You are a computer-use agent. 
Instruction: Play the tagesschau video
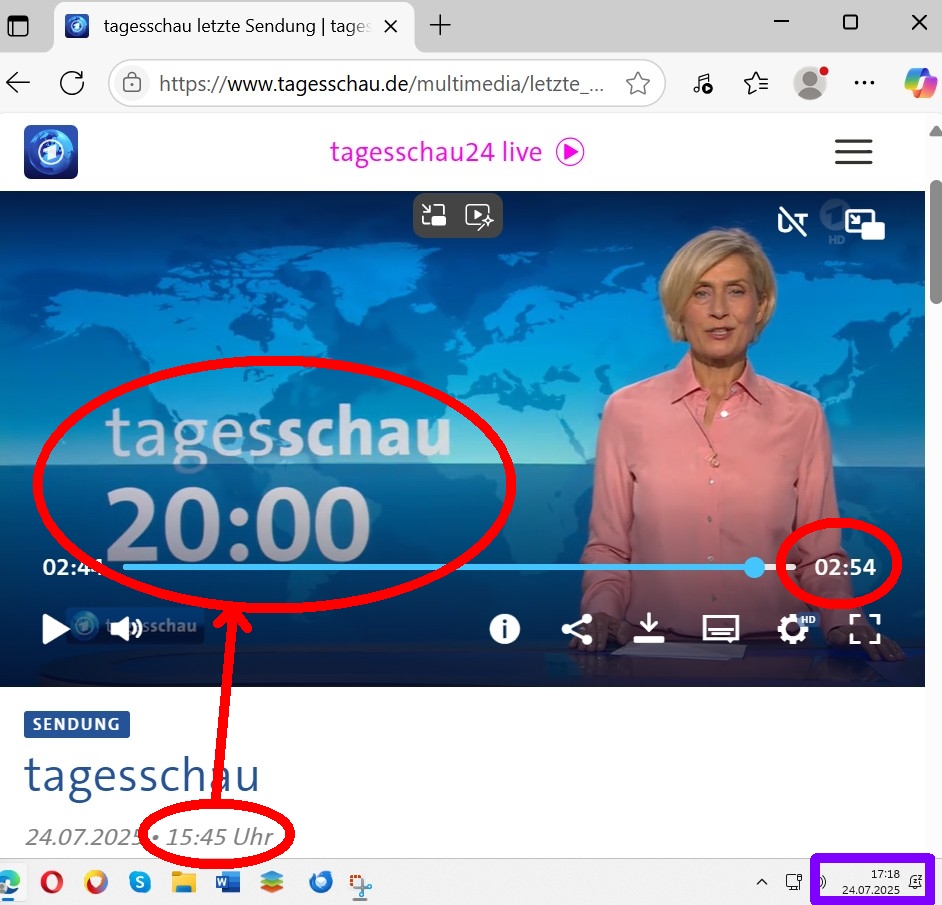55,629
